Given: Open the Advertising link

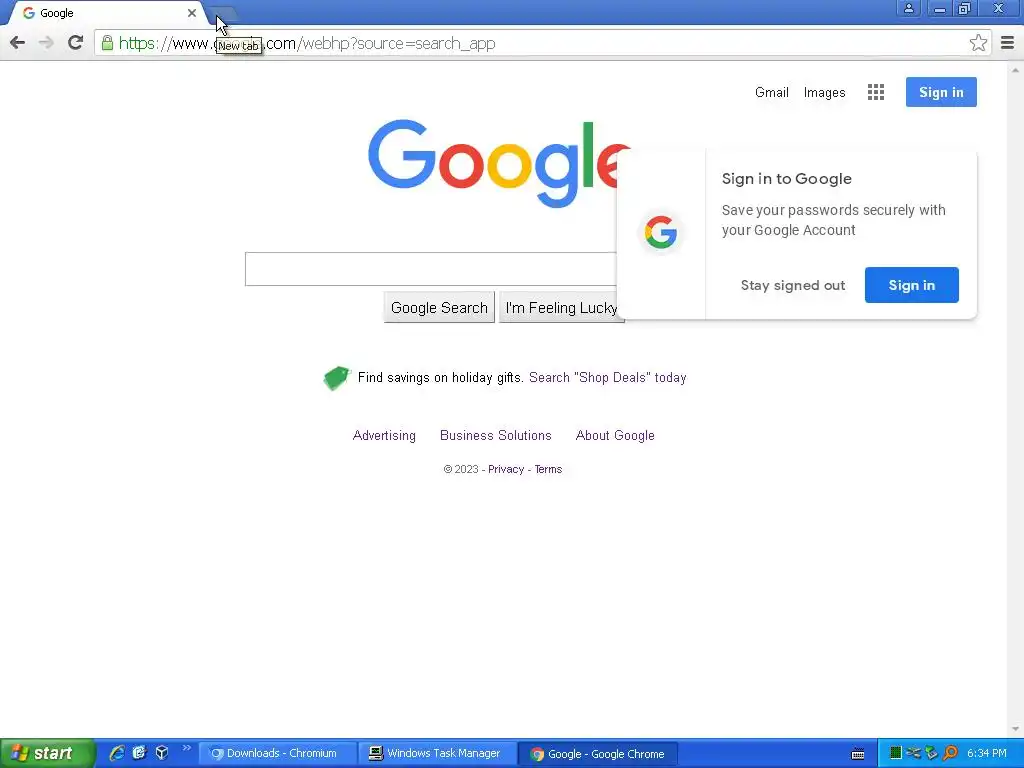Looking at the screenshot, I should tap(384, 436).
